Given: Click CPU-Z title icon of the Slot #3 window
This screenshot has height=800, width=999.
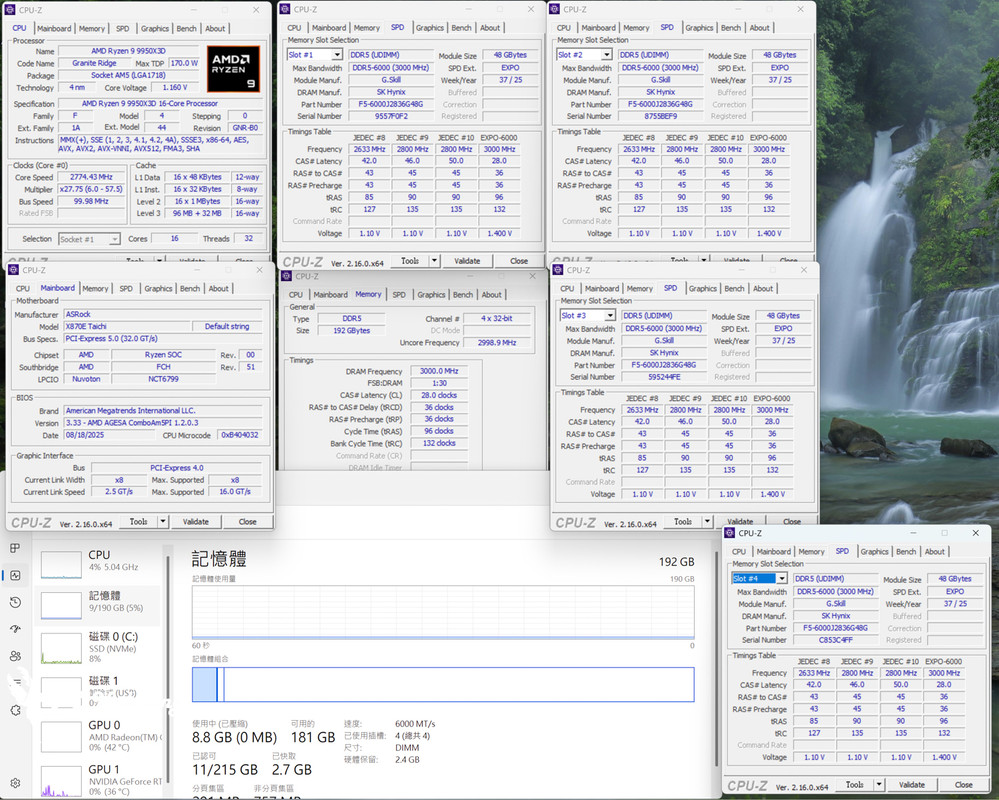Looking at the screenshot, I should (558, 270).
